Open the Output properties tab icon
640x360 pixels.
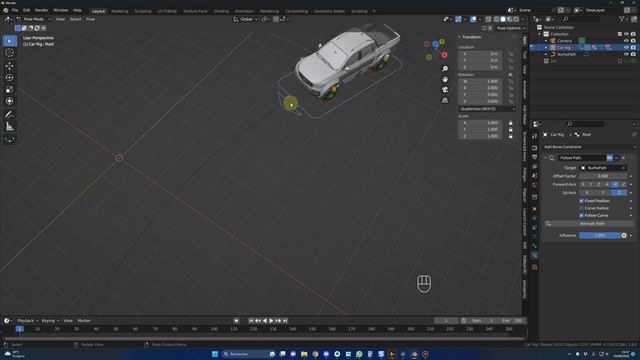[535, 157]
